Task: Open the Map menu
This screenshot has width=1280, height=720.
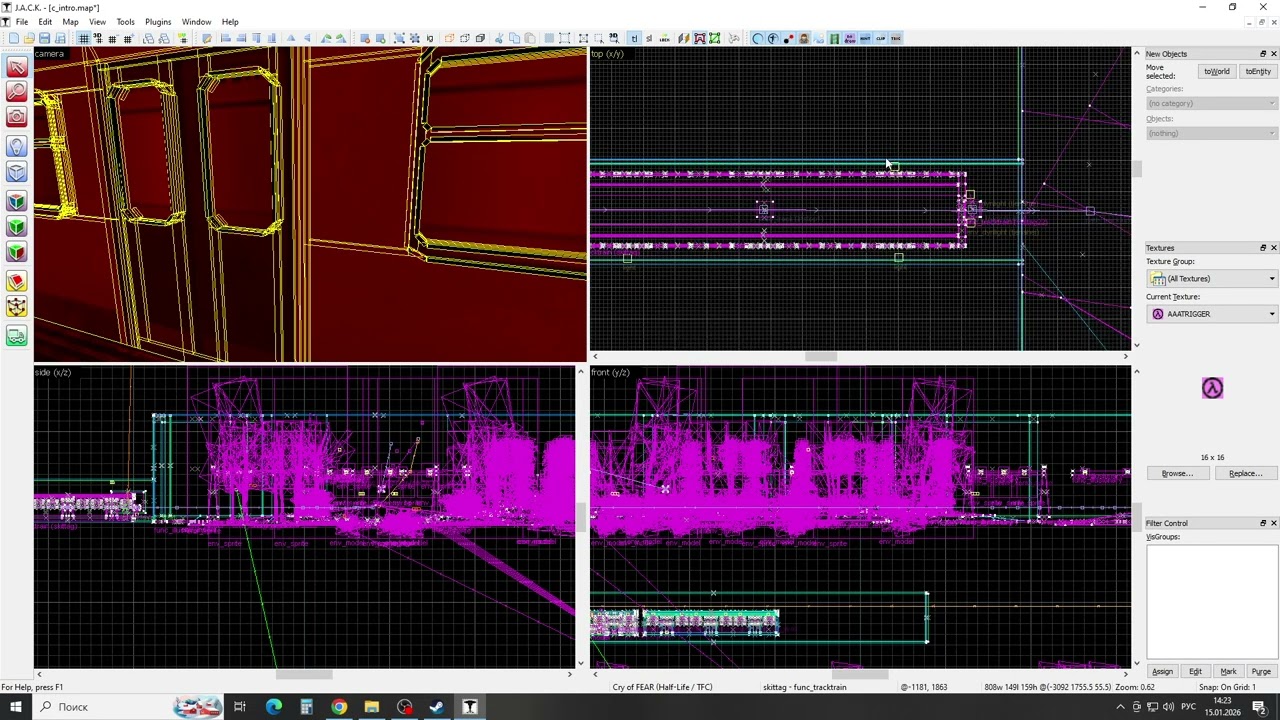Action: click(x=70, y=22)
